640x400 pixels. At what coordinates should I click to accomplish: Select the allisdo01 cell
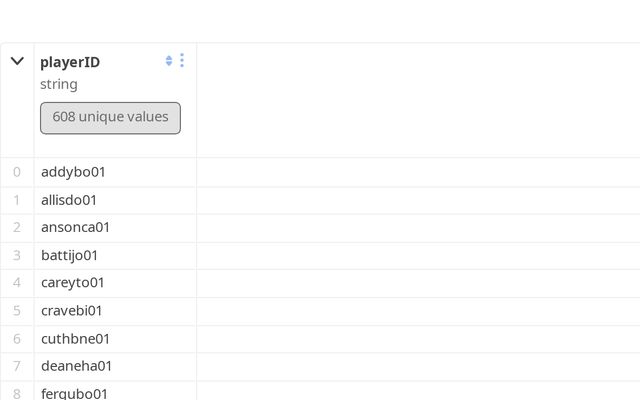coord(69,200)
